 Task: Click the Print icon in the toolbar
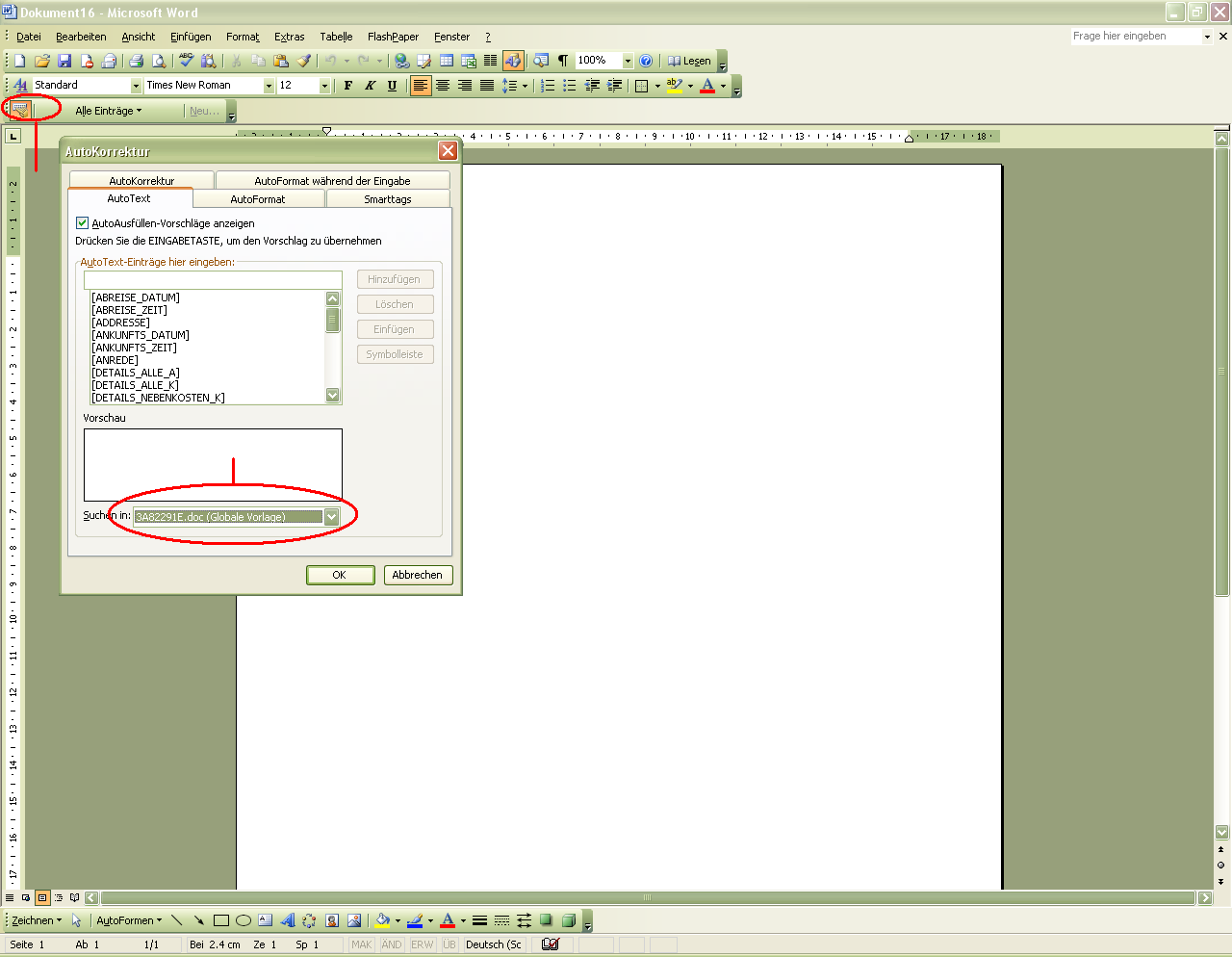136,61
